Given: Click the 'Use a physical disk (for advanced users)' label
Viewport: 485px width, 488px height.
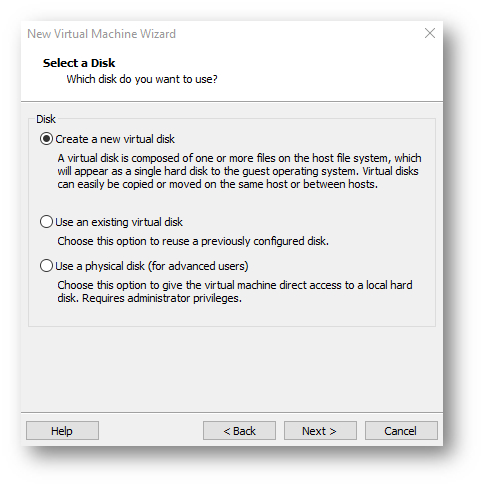Looking at the screenshot, I should click(152, 266).
